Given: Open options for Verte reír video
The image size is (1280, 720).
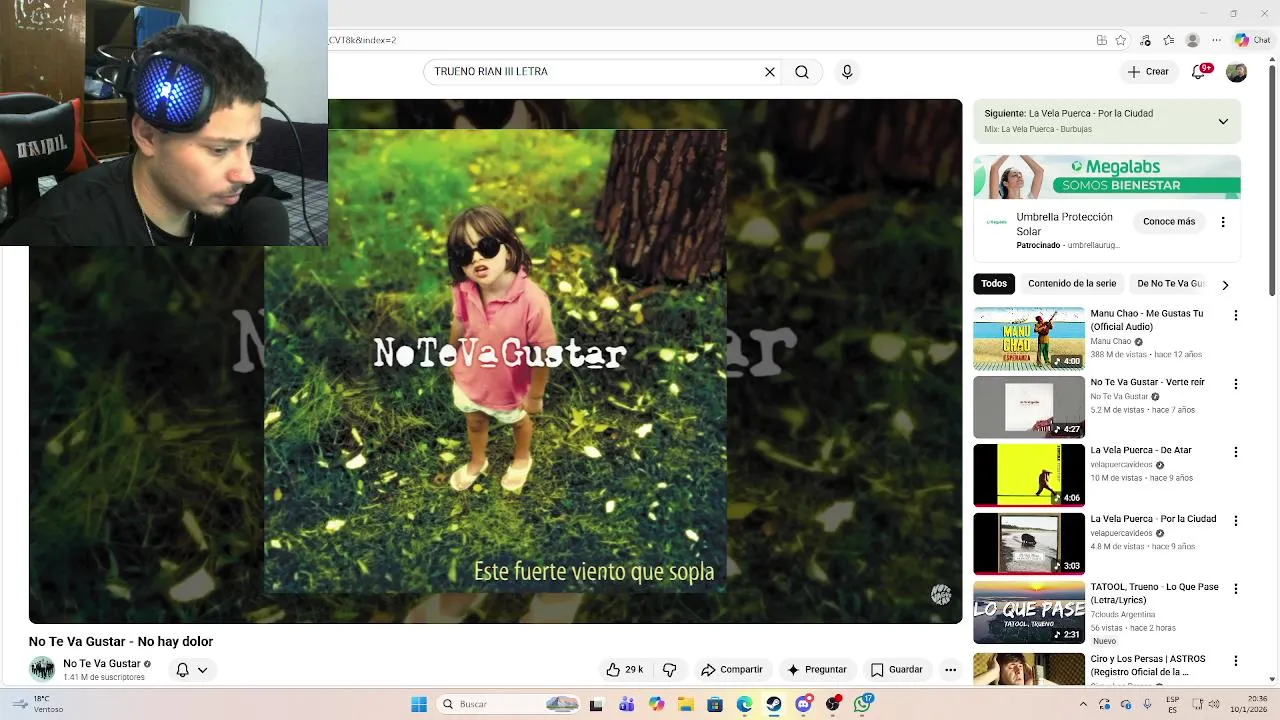Looking at the screenshot, I should [x=1236, y=384].
